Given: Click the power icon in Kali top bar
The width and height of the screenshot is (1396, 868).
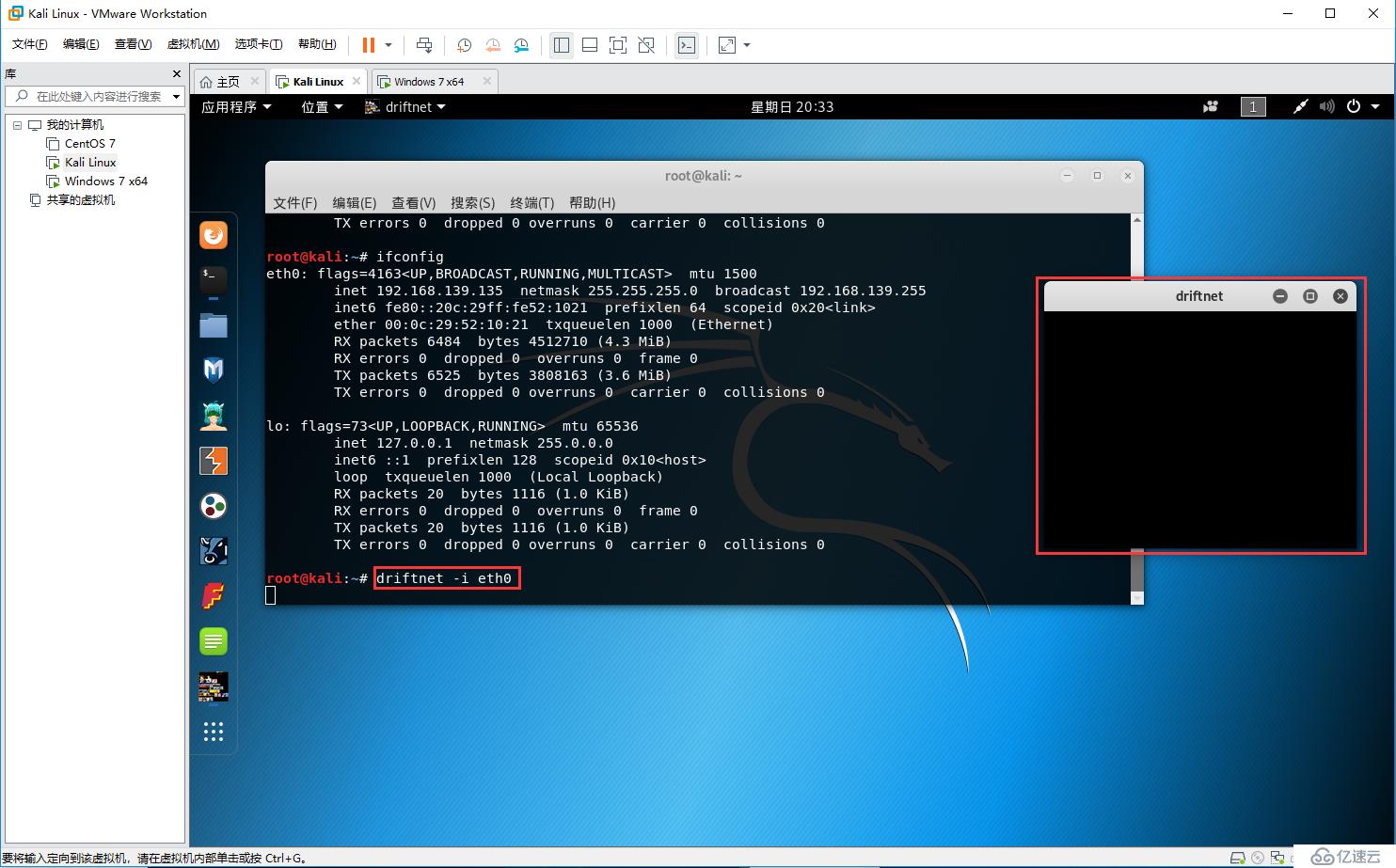Looking at the screenshot, I should pyautogui.click(x=1354, y=106).
